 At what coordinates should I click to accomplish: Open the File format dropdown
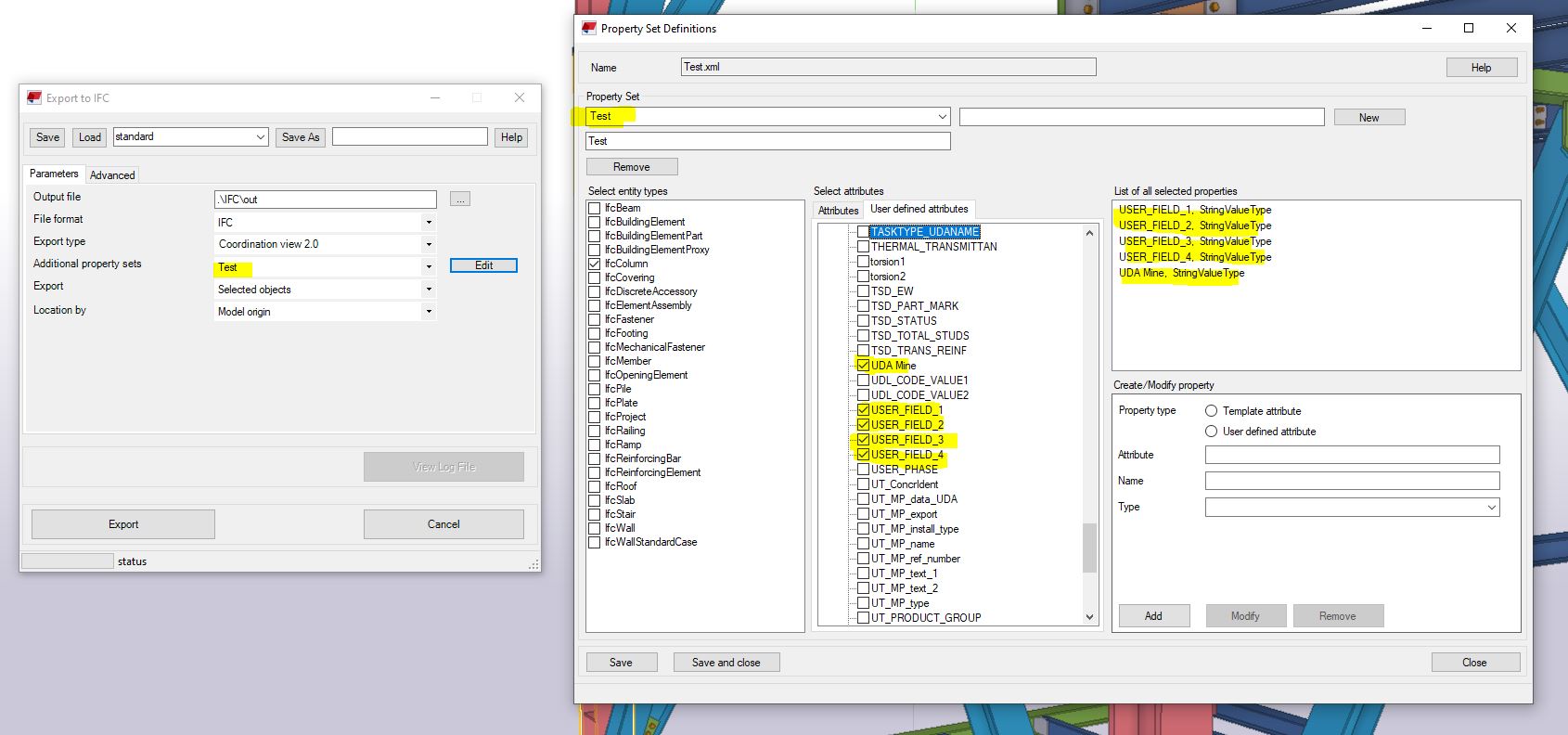coord(429,223)
